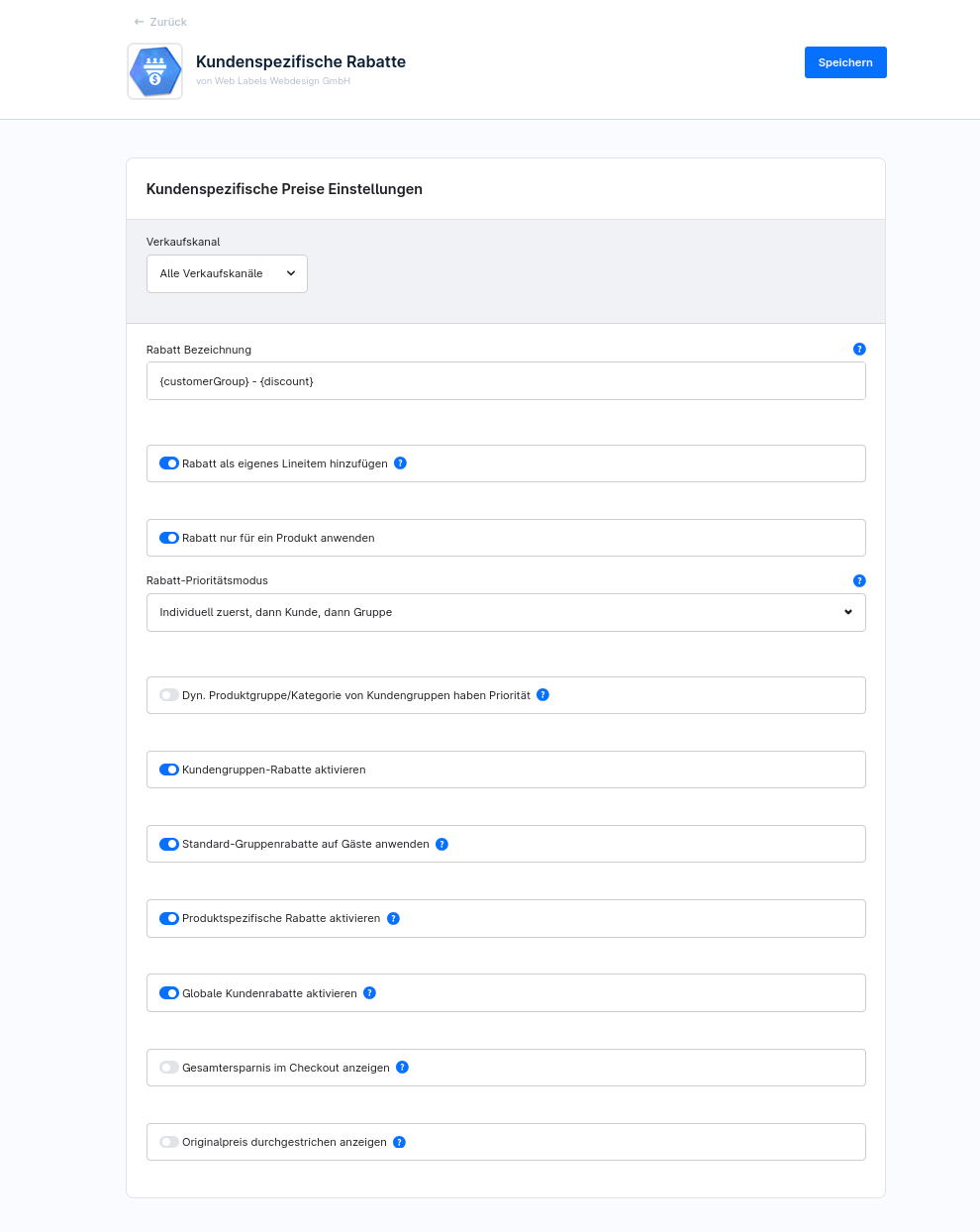This screenshot has height=1232, width=980.
Task: Show help for Originalpreis durchgestrichen anzeigen
Action: (400, 1143)
